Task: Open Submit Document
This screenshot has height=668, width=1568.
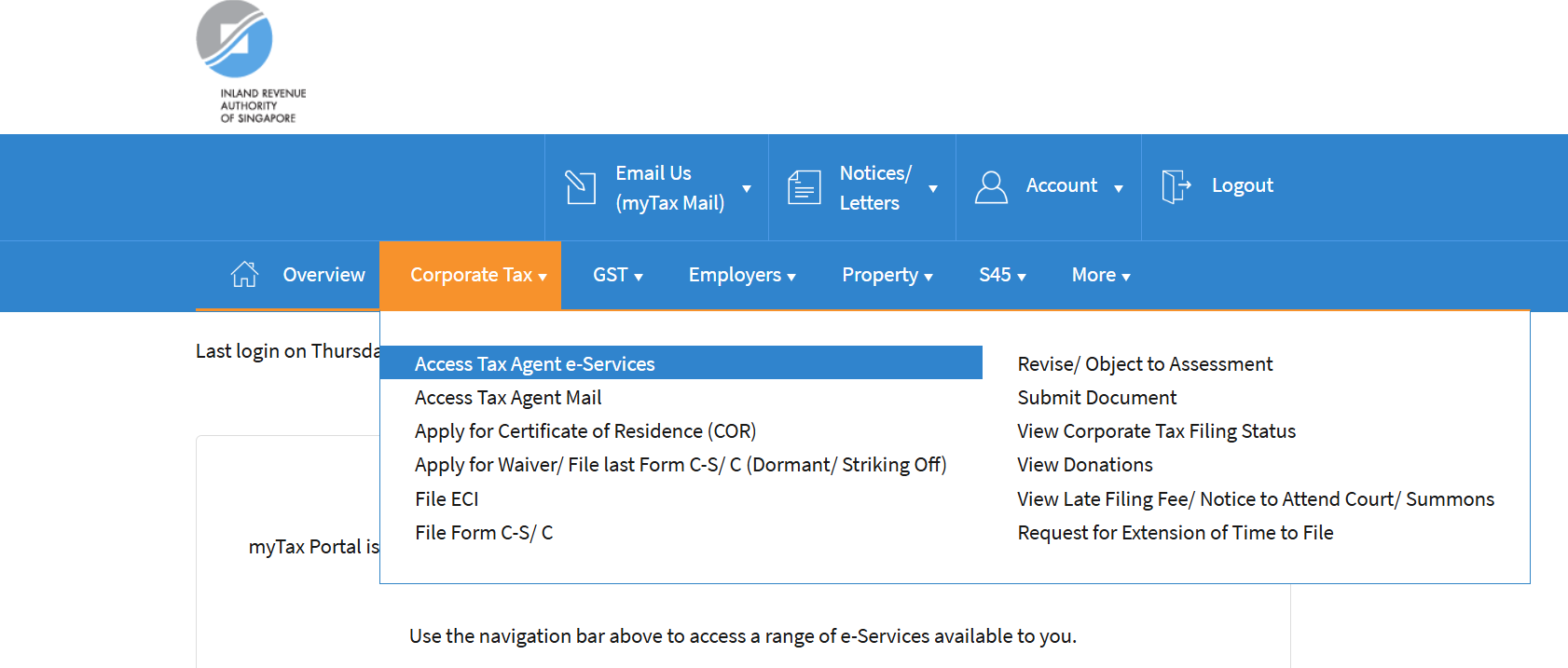Action: [x=1097, y=398]
